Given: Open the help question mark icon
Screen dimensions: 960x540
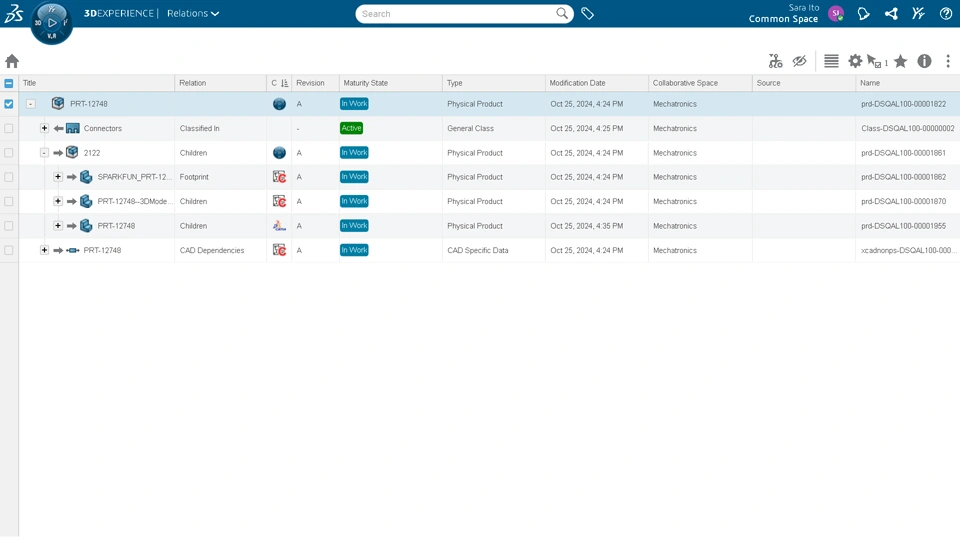Looking at the screenshot, I should [x=945, y=13].
